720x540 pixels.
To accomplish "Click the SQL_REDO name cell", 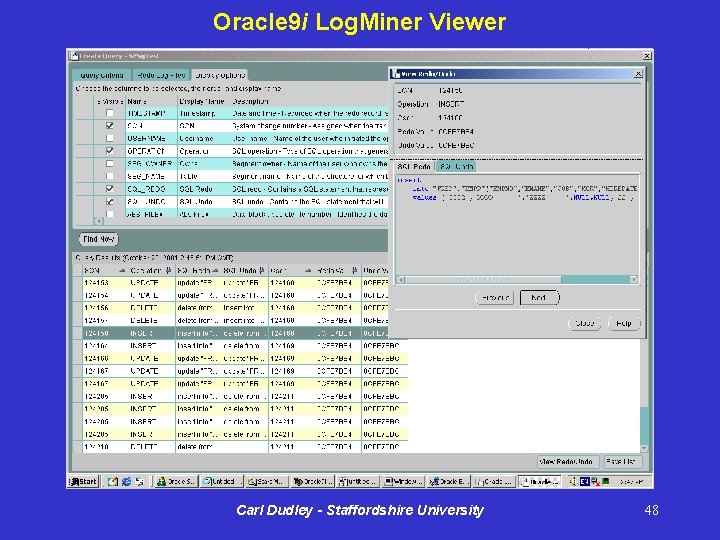I will tap(151, 189).
